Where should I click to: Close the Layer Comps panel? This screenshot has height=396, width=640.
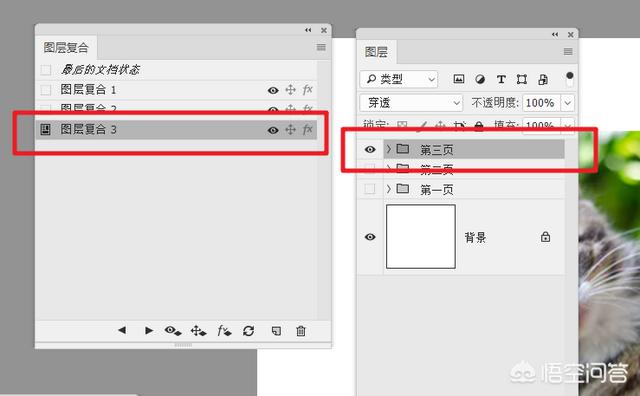click(x=324, y=30)
